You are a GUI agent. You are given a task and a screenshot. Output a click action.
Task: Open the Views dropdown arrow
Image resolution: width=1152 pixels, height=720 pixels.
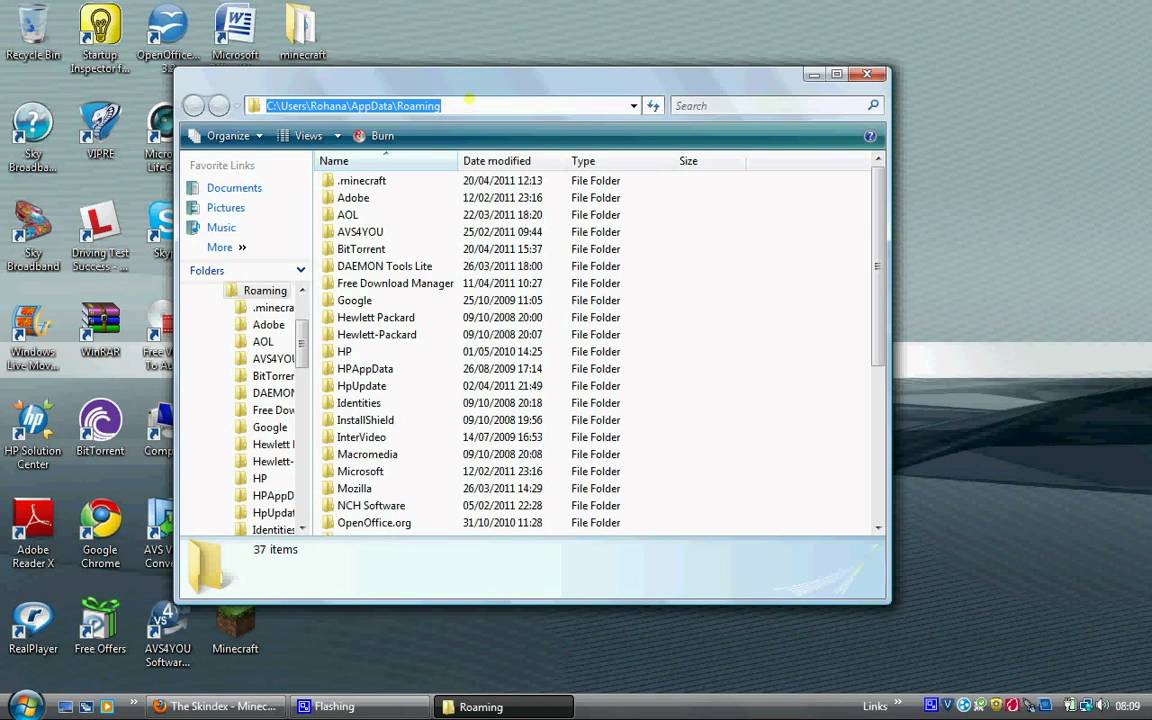(338, 136)
